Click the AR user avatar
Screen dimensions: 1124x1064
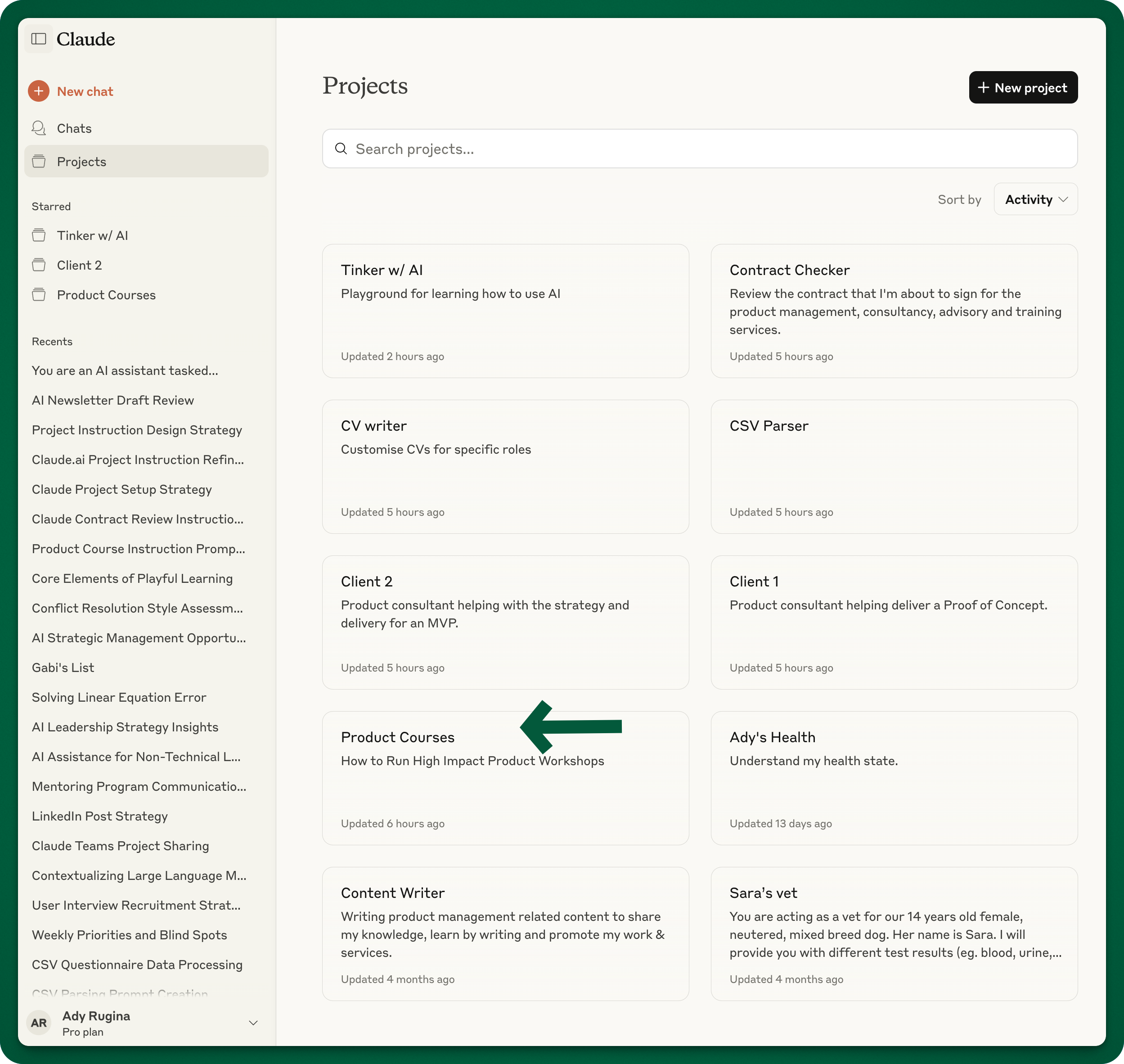point(39,1023)
